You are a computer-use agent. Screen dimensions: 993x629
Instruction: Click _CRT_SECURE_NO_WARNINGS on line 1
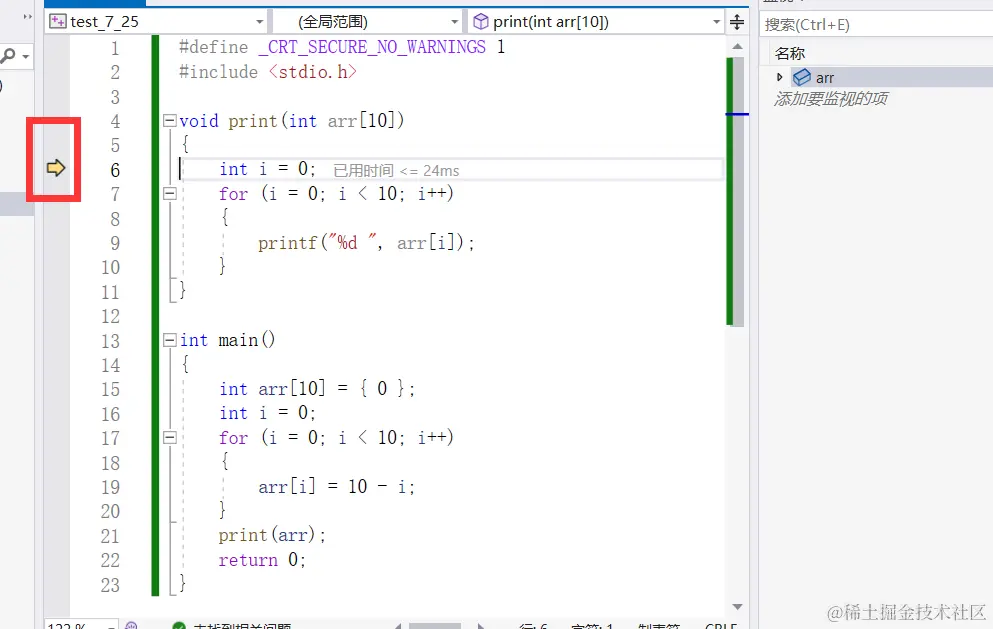372,47
